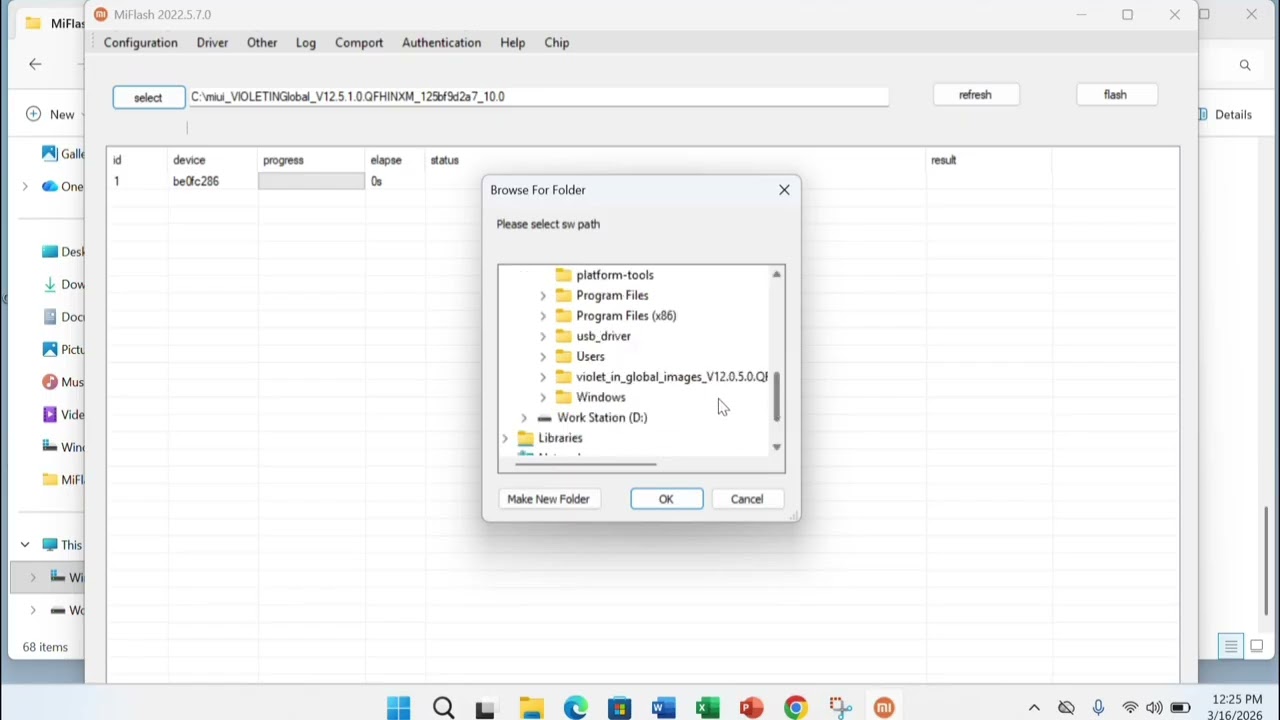The width and height of the screenshot is (1280, 720).
Task: Select the violet_in_global_images folder
Action: pyautogui.click(x=671, y=377)
